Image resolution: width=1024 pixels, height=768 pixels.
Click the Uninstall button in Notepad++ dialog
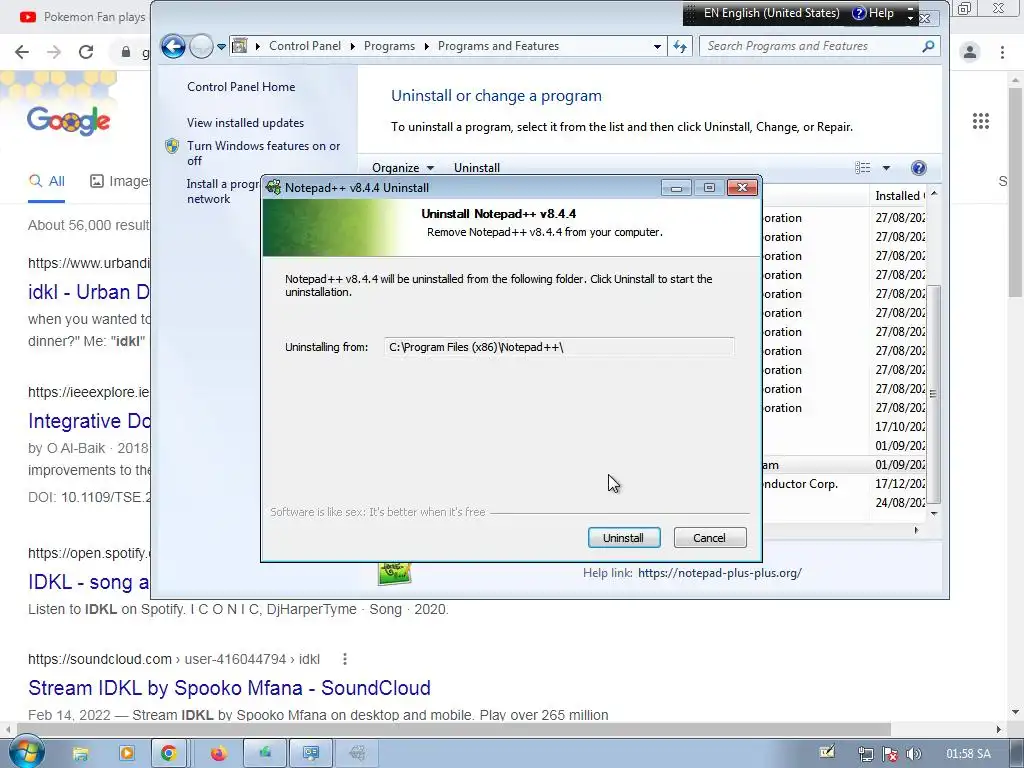coord(624,537)
